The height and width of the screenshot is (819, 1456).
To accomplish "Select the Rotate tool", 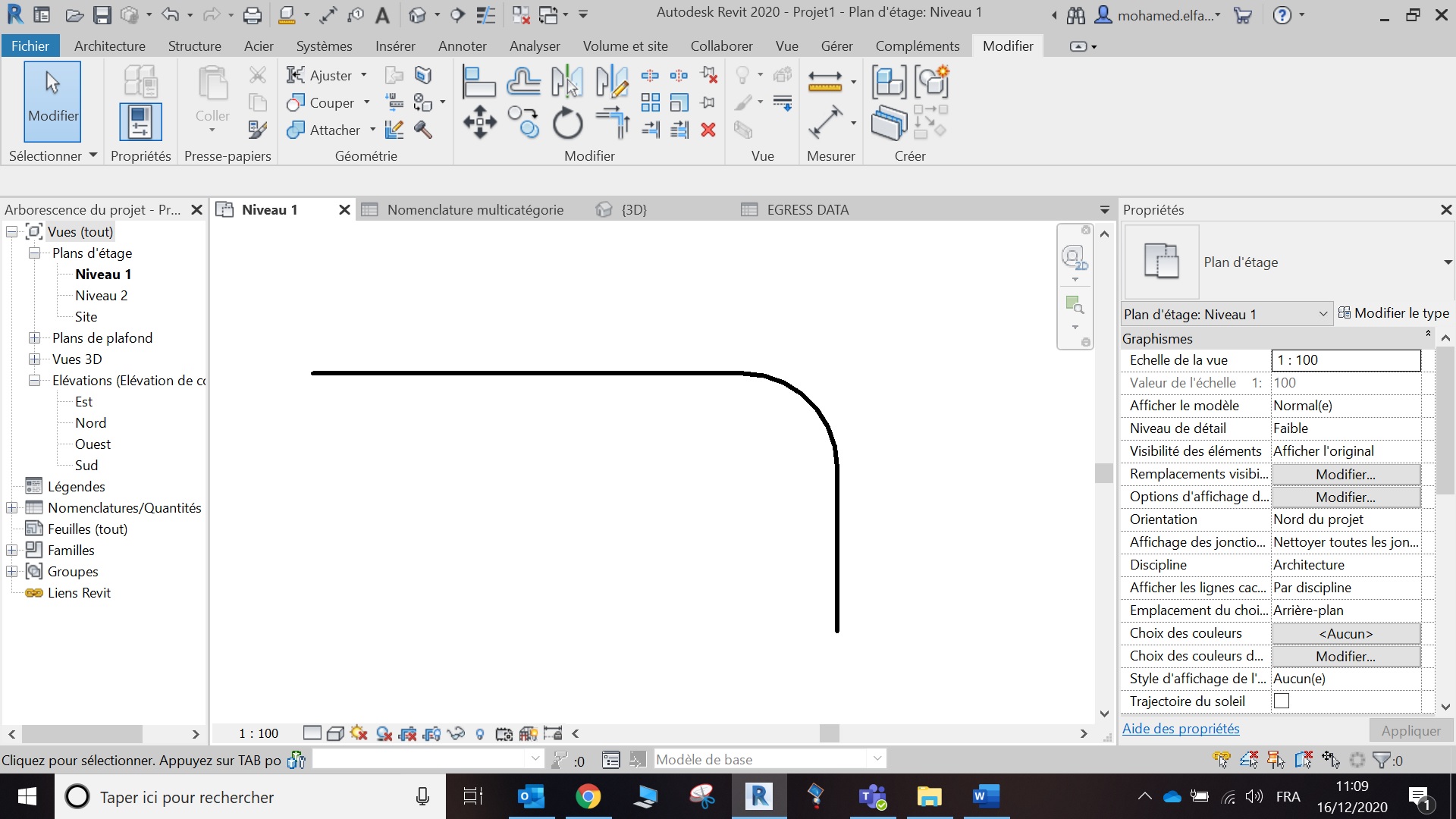I will click(567, 123).
